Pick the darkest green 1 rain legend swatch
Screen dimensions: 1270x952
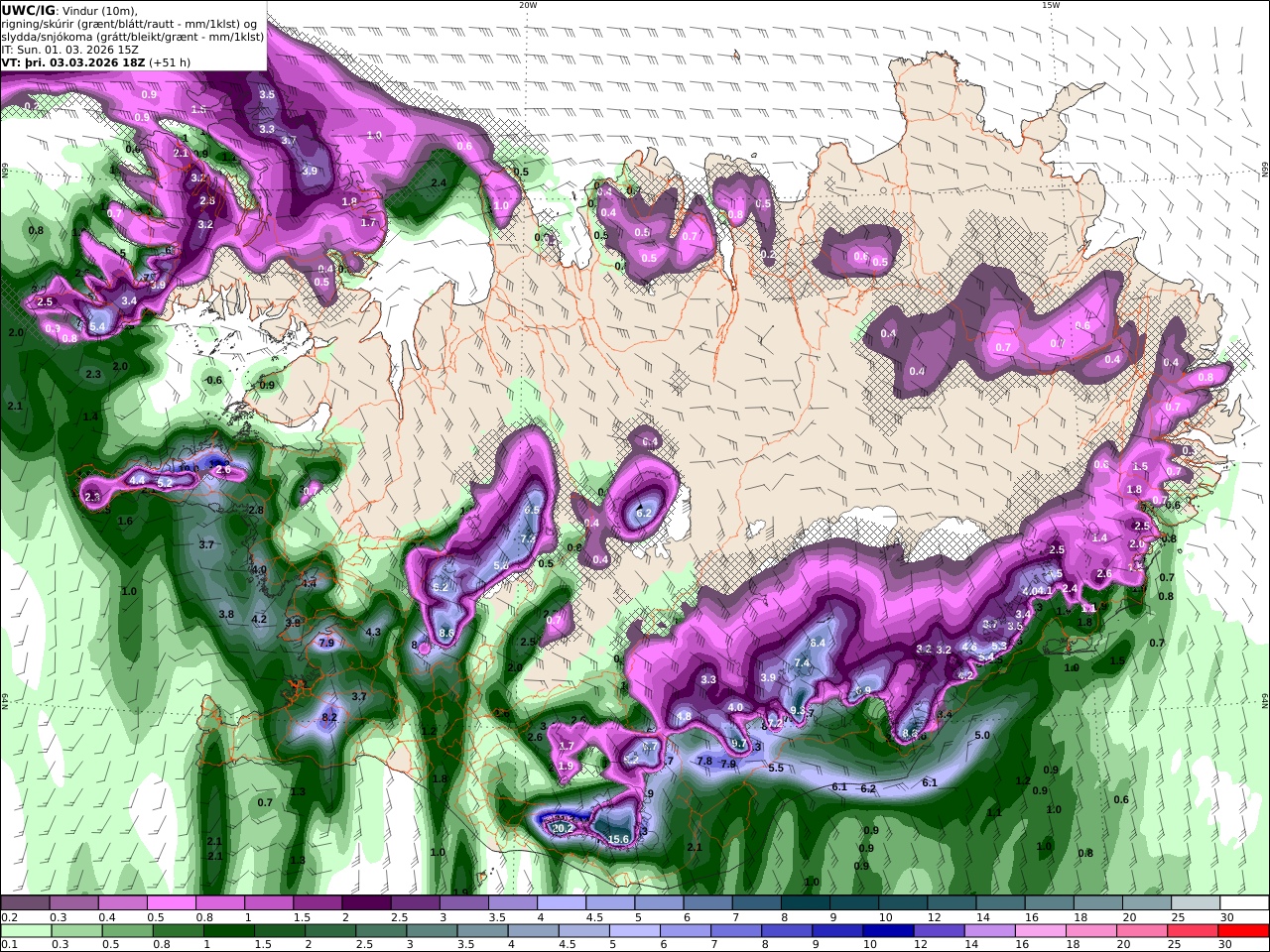(228, 931)
